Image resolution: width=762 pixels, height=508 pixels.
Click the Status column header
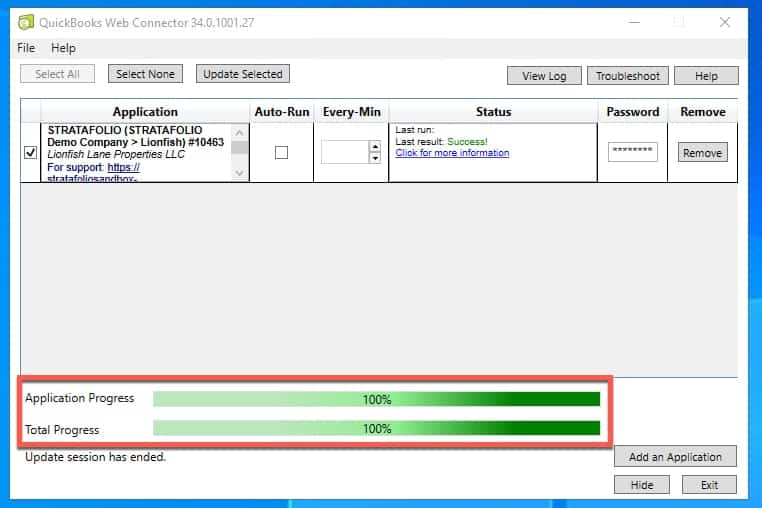[x=493, y=112]
